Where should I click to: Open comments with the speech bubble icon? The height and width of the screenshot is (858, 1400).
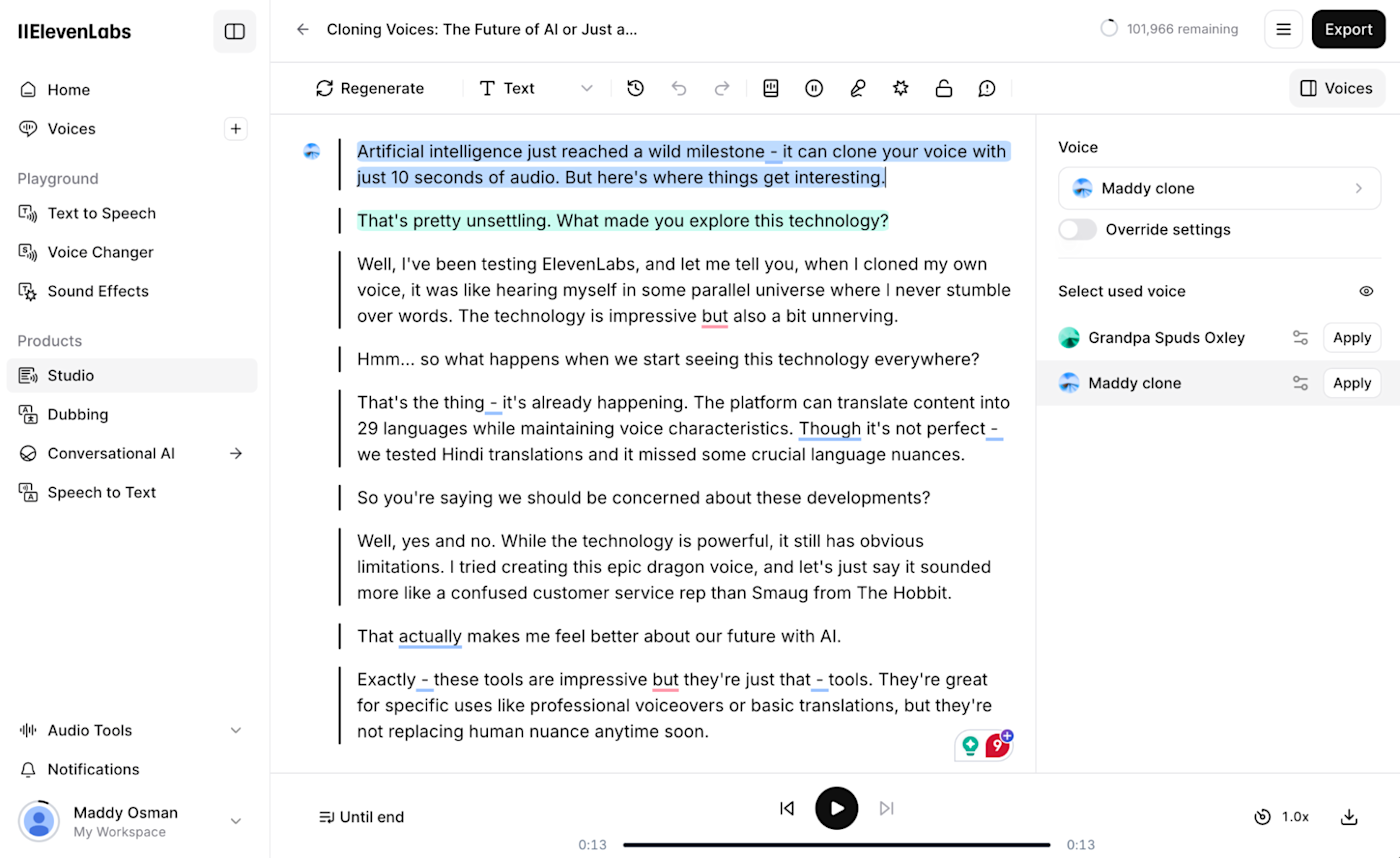pyautogui.click(x=987, y=88)
